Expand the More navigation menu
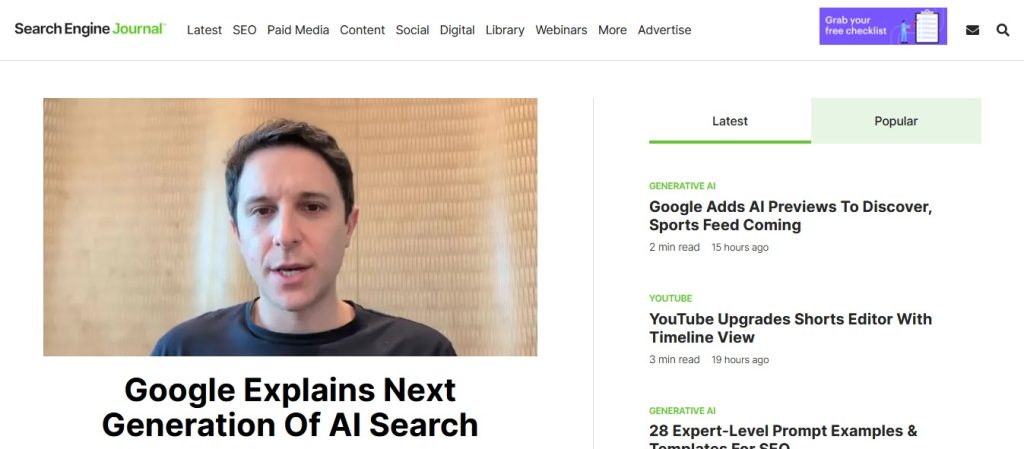This screenshot has height=449, width=1024. click(612, 30)
